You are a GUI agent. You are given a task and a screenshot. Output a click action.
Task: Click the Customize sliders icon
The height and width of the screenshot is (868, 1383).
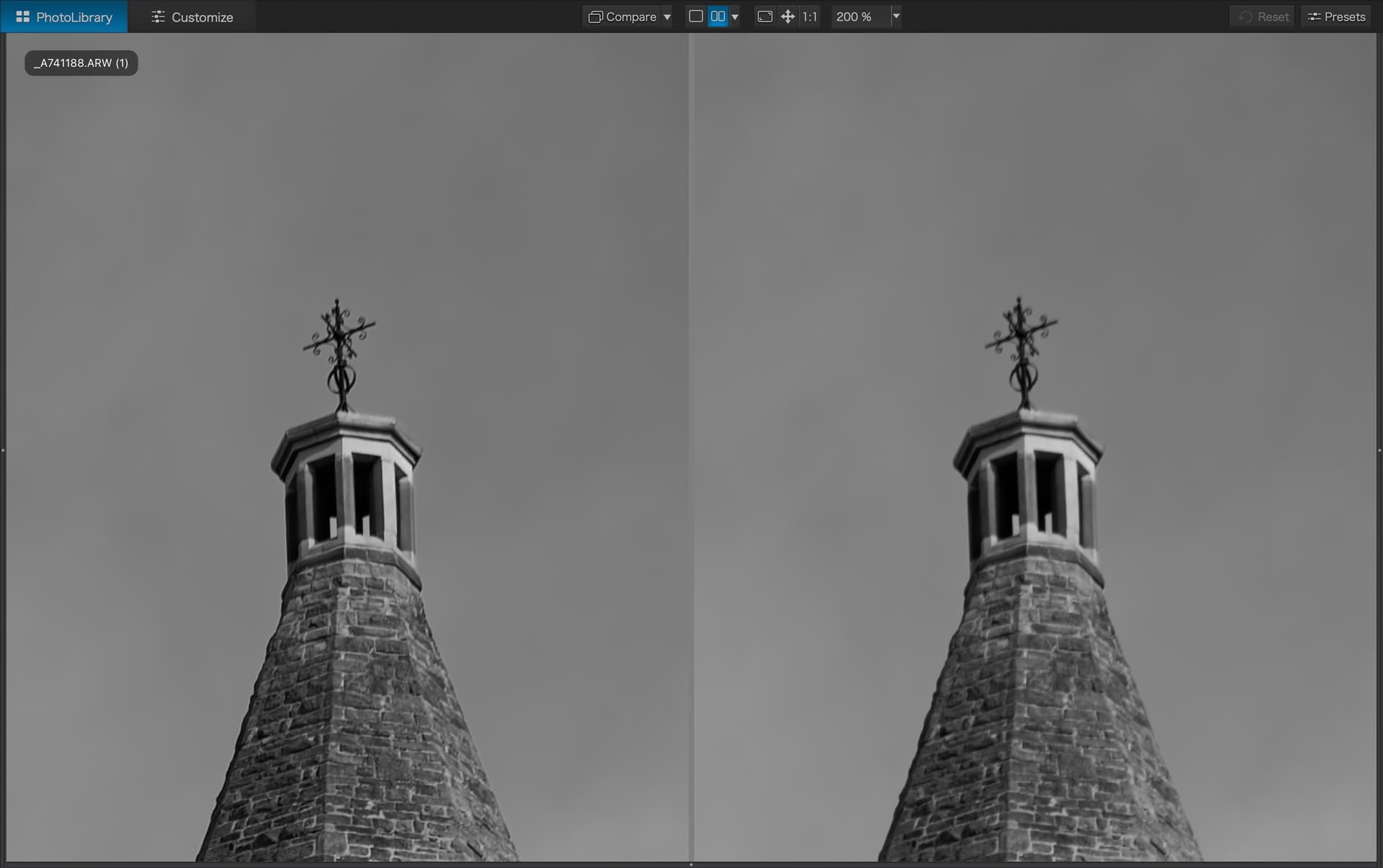coord(158,17)
